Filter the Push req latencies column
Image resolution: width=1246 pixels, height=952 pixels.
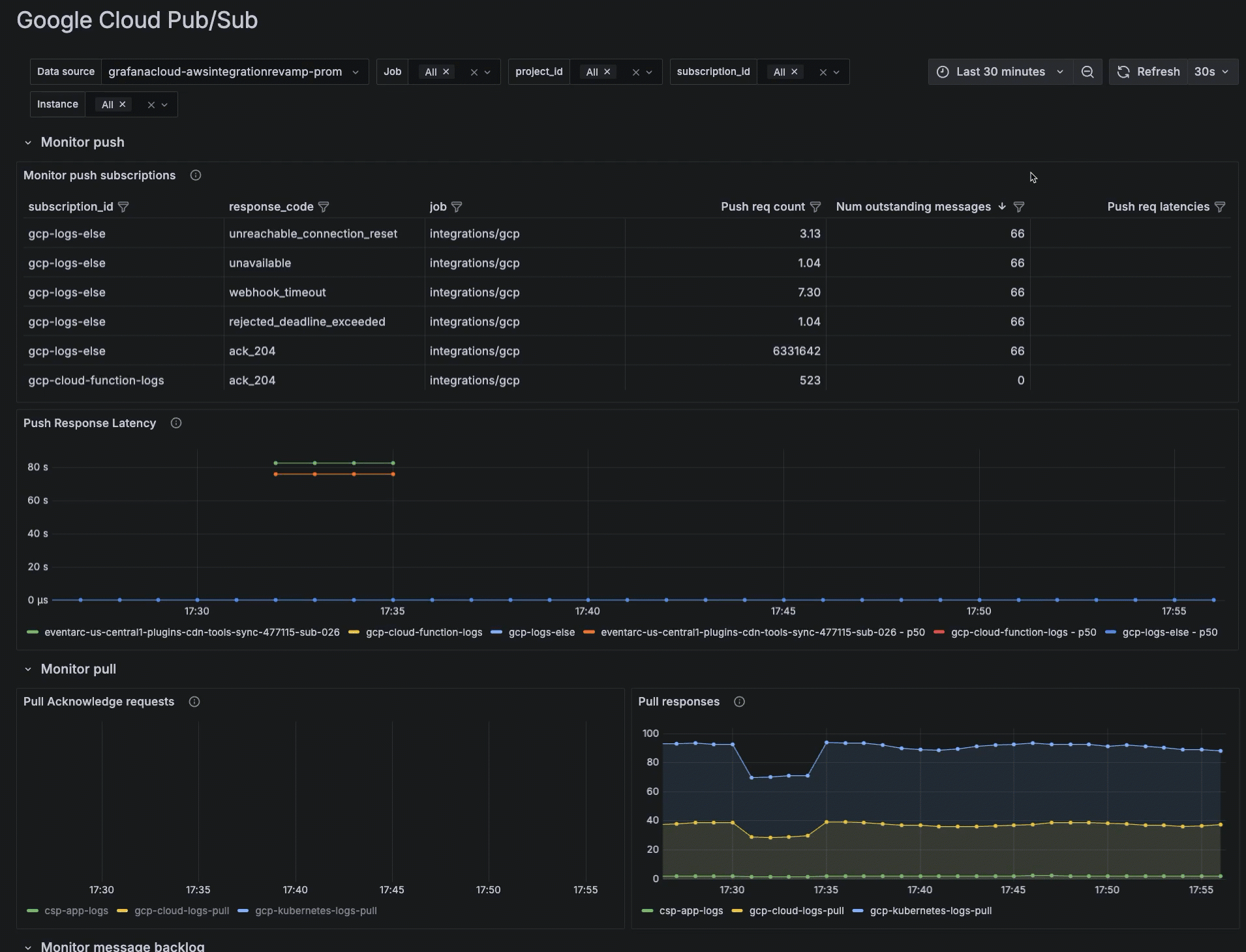pos(1220,207)
